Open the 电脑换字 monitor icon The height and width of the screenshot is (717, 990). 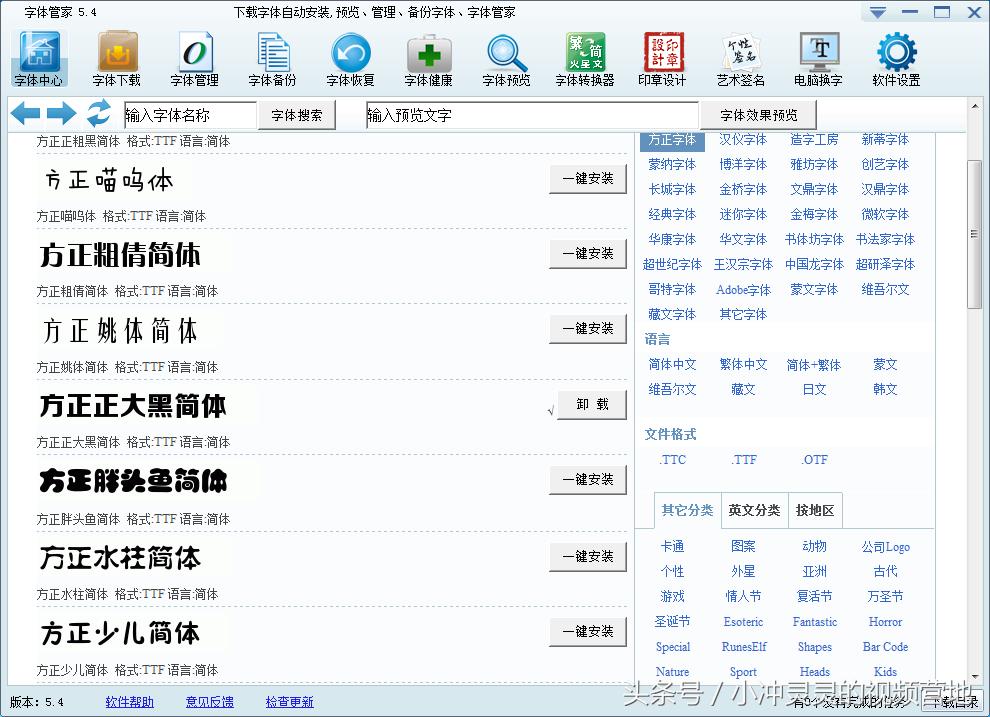[818, 58]
